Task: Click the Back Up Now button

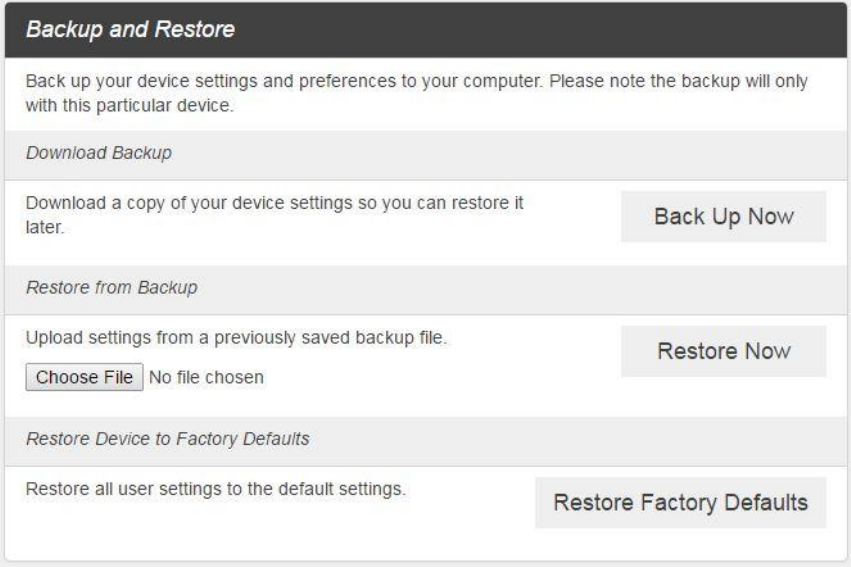Action: click(723, 217)
